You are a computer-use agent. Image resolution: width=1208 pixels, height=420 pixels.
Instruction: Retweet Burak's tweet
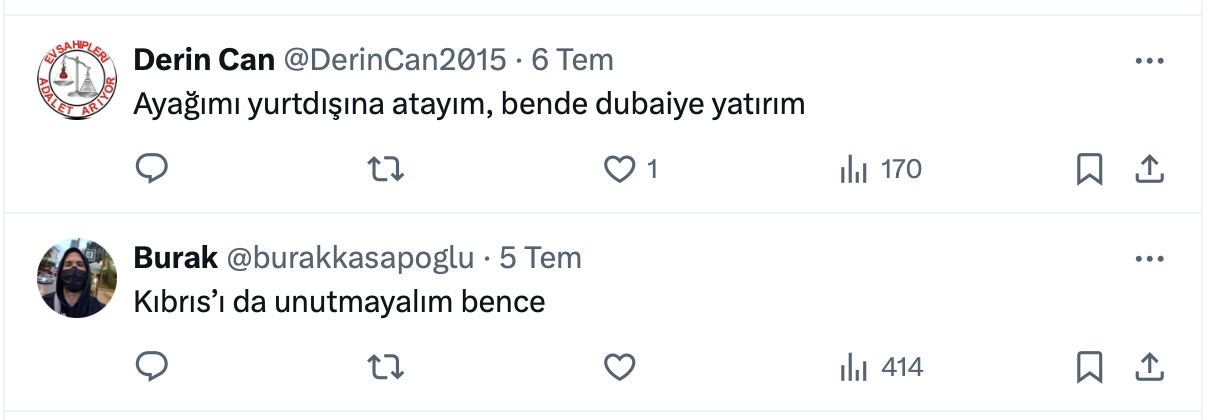point(386,368)
